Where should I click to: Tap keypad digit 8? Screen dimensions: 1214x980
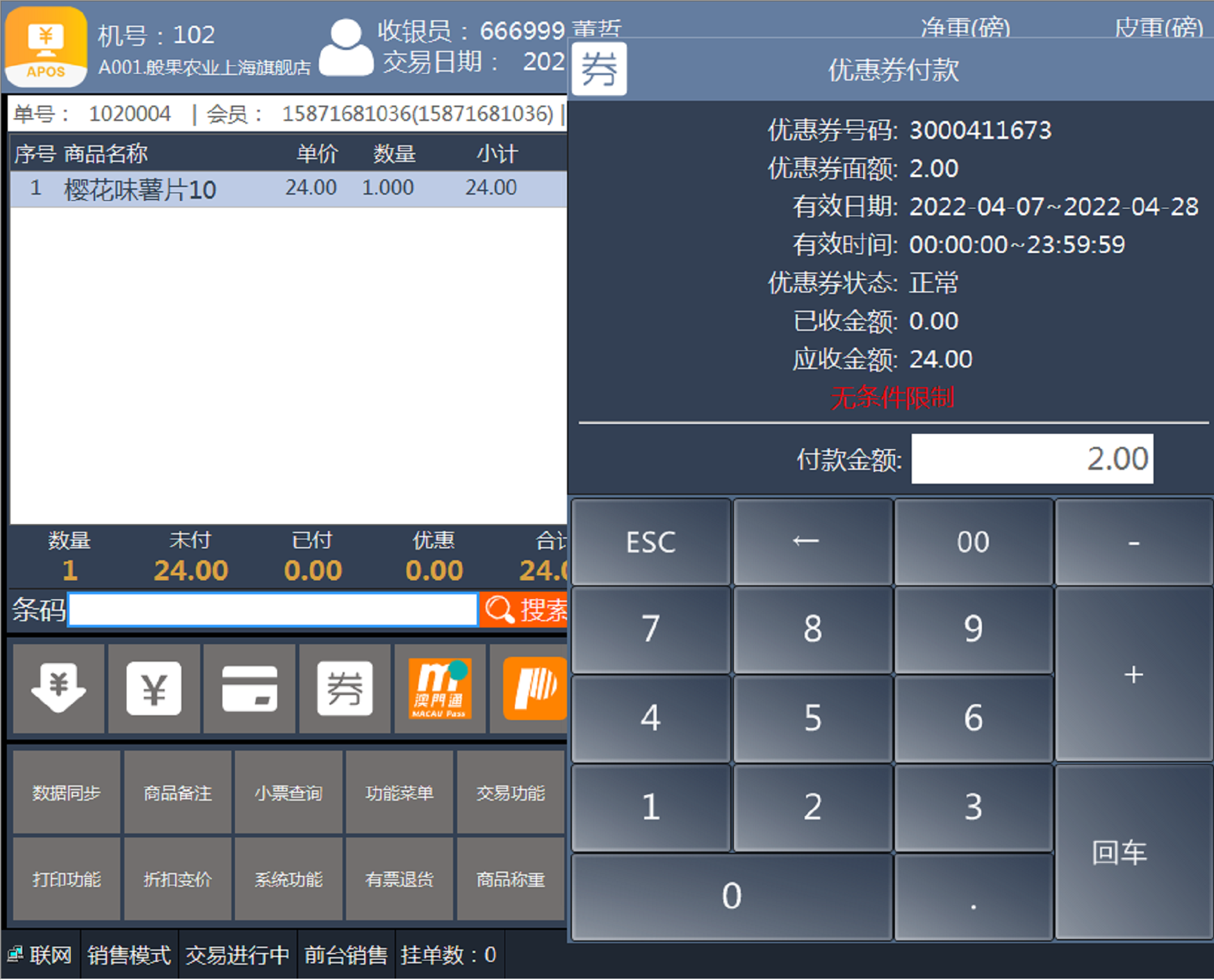(x=812, y=629)
